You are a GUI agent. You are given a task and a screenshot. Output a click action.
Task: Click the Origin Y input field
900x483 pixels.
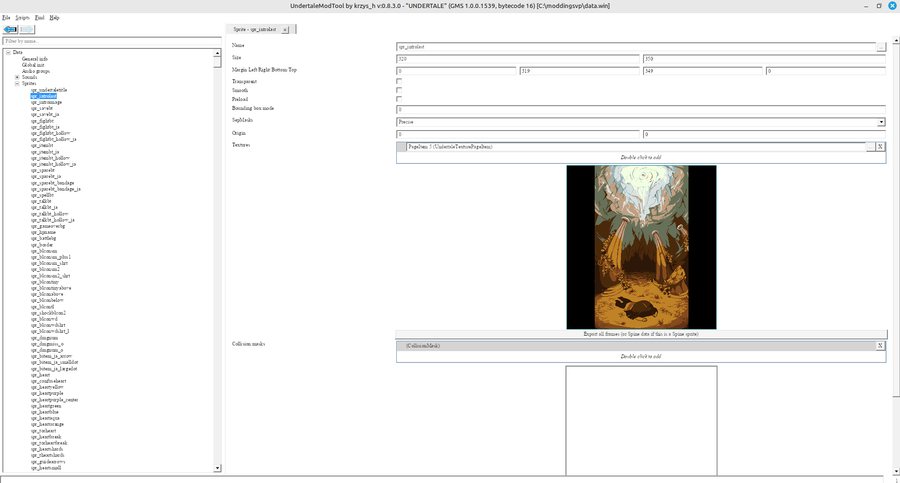(764, 134)
